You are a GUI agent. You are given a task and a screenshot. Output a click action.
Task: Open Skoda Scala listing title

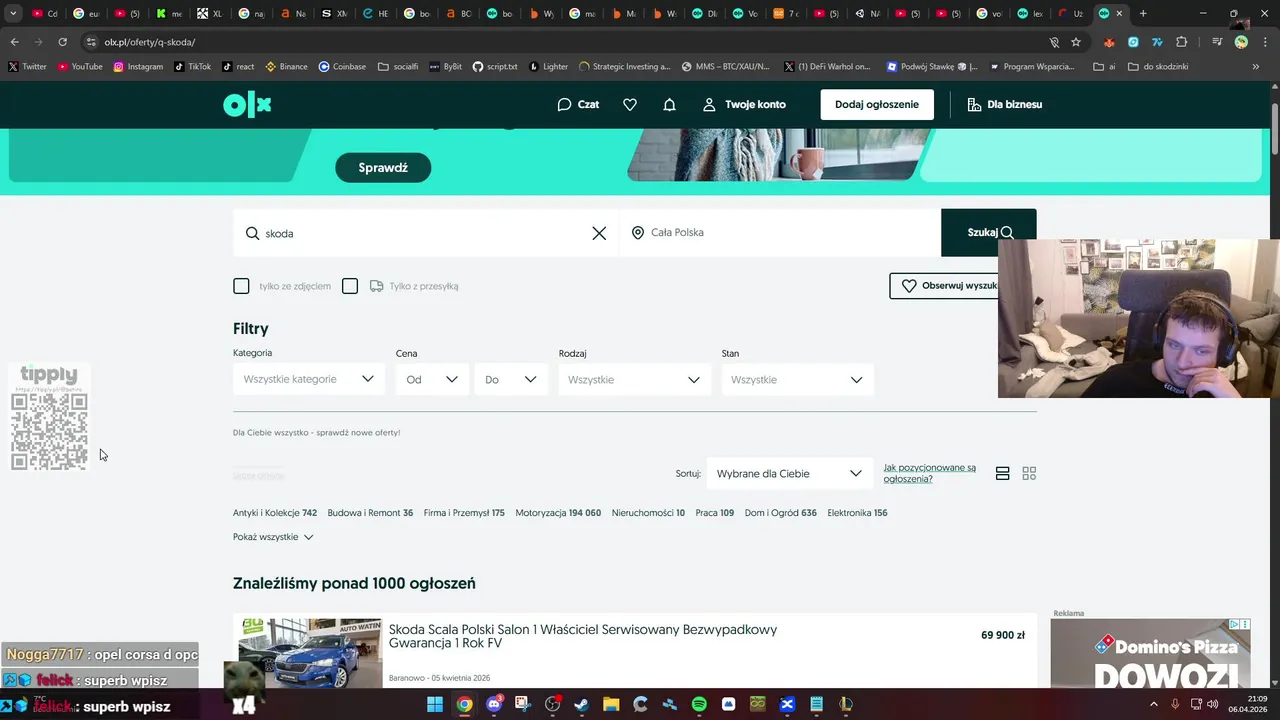[x=583, y=636]
